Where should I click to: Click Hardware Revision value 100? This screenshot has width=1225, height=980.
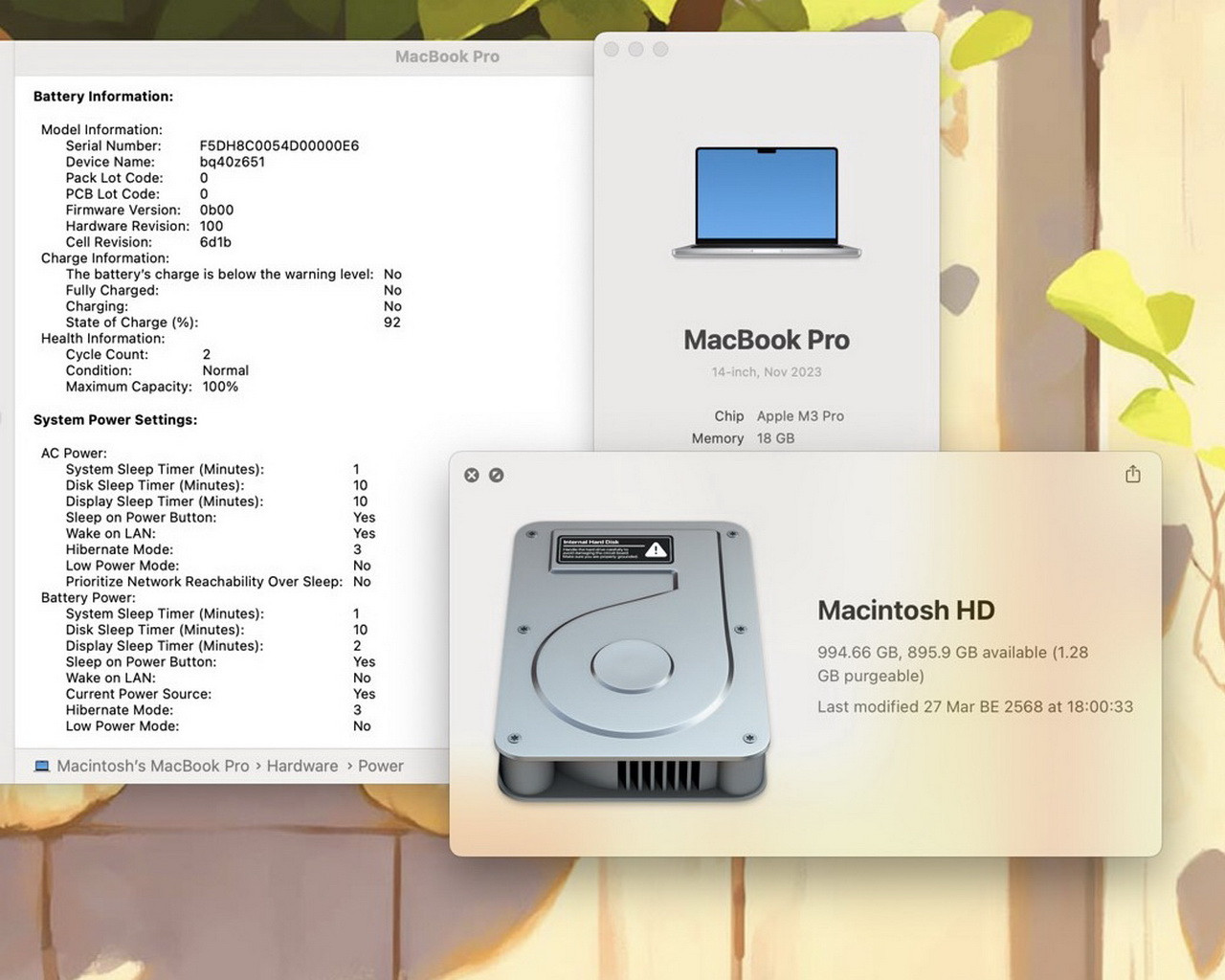tap(212, 226)
